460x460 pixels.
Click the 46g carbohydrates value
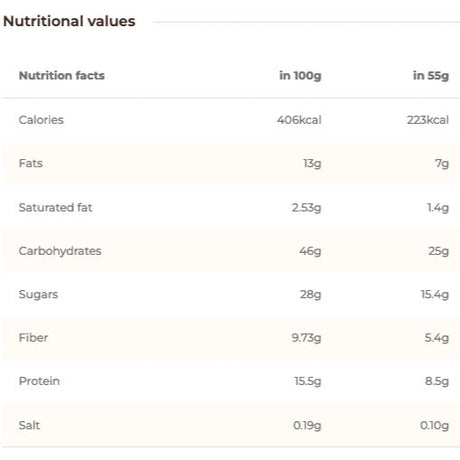click(x=310, y=251)
